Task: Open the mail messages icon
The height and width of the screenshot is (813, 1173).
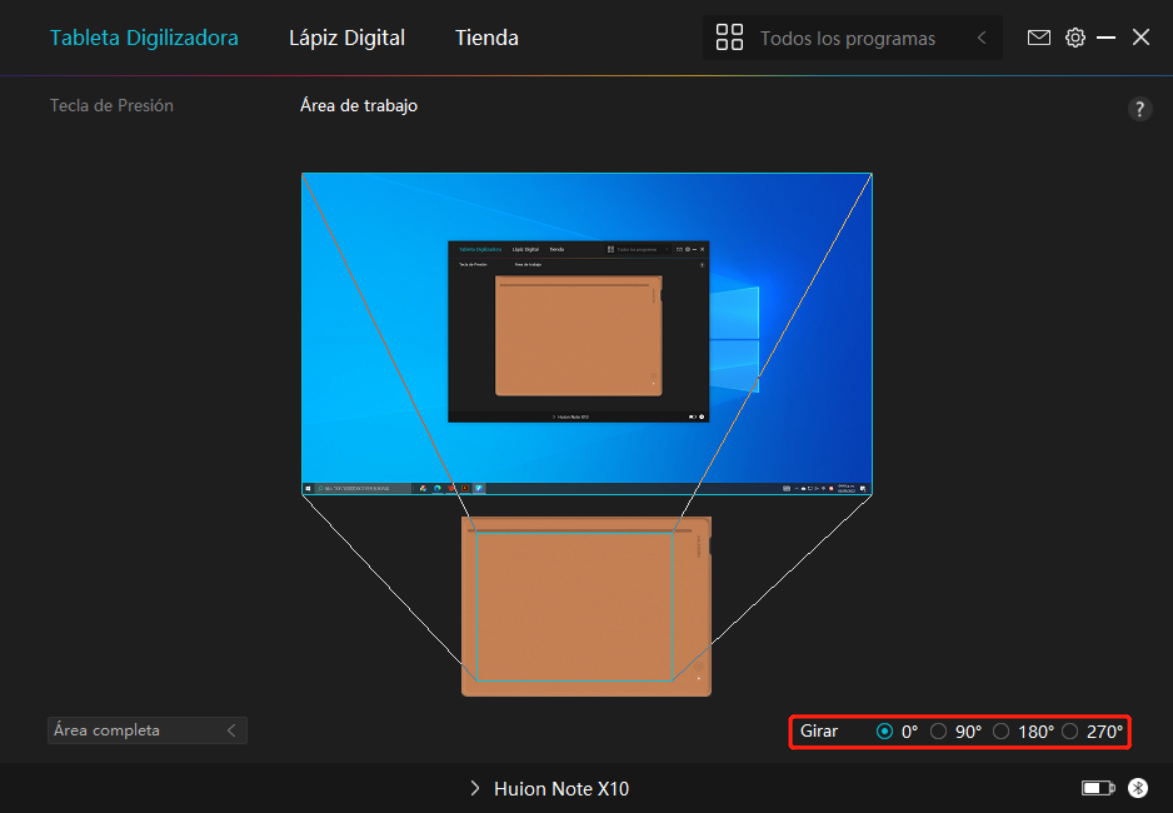Action: (x=1038, y=37)
